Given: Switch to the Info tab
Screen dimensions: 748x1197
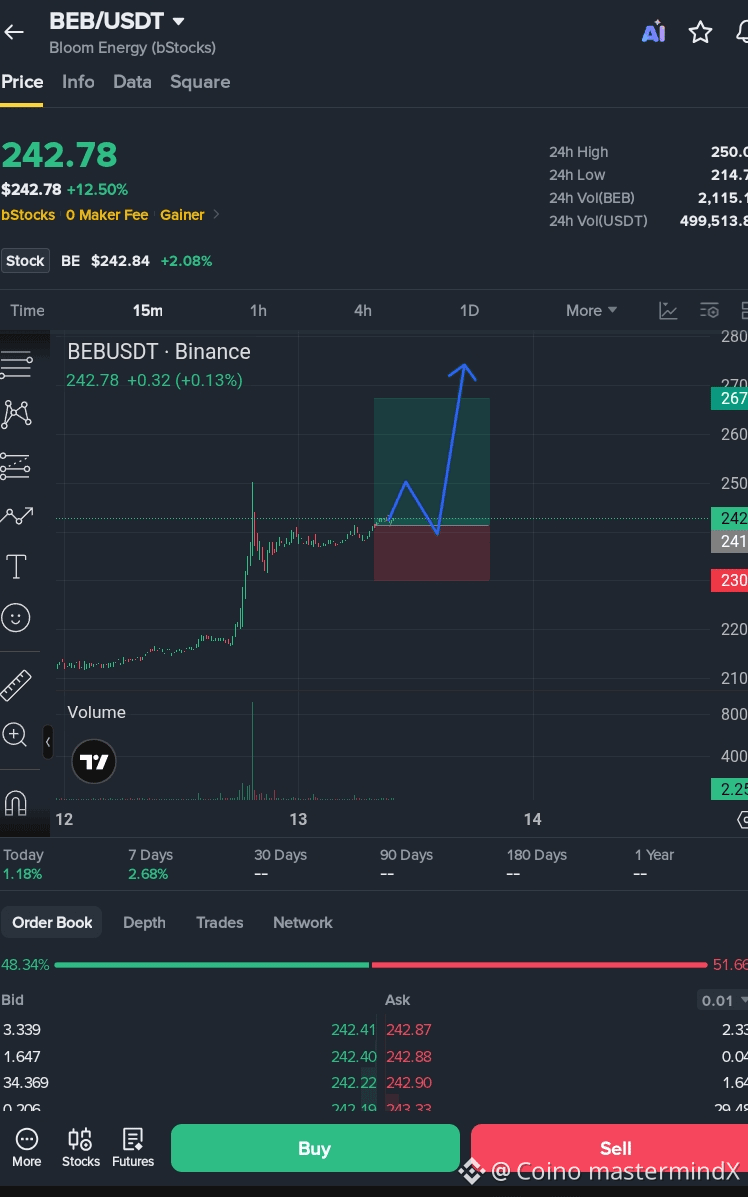Looking at the screenshot, I should [x=78, y=82].
